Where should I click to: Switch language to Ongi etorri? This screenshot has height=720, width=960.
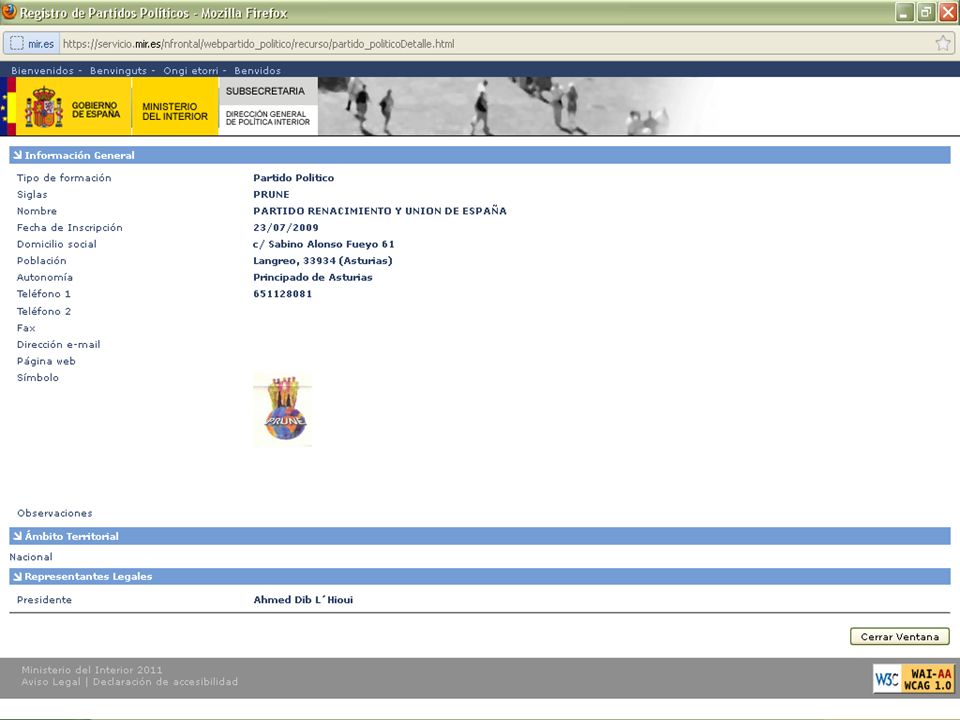tap(190, 70)
